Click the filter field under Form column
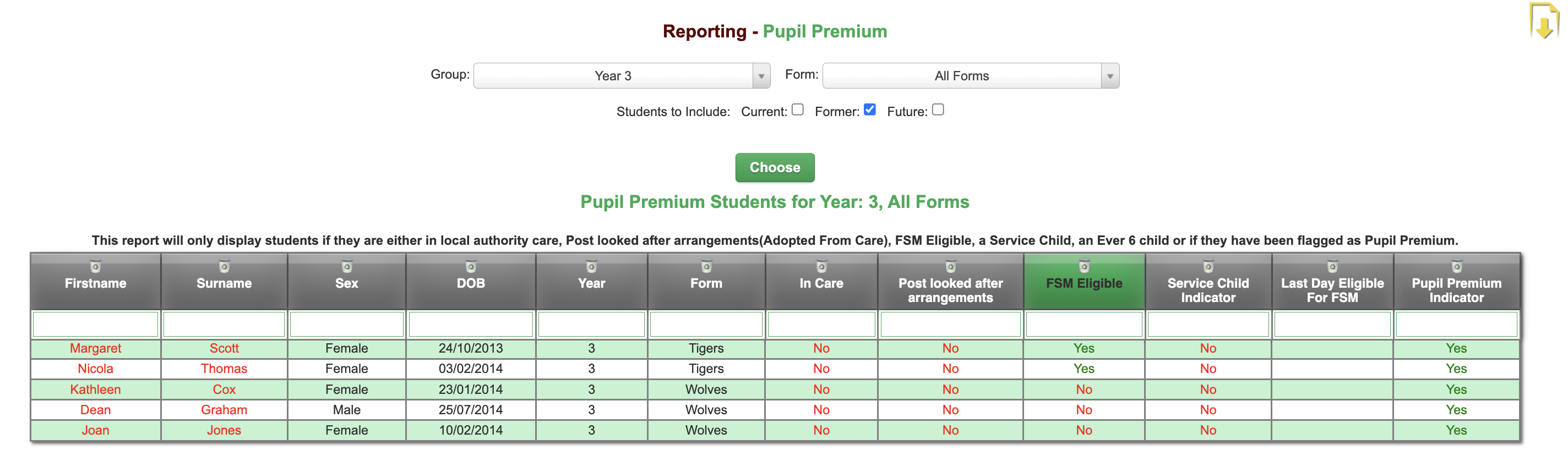 (x=705, y=324)
